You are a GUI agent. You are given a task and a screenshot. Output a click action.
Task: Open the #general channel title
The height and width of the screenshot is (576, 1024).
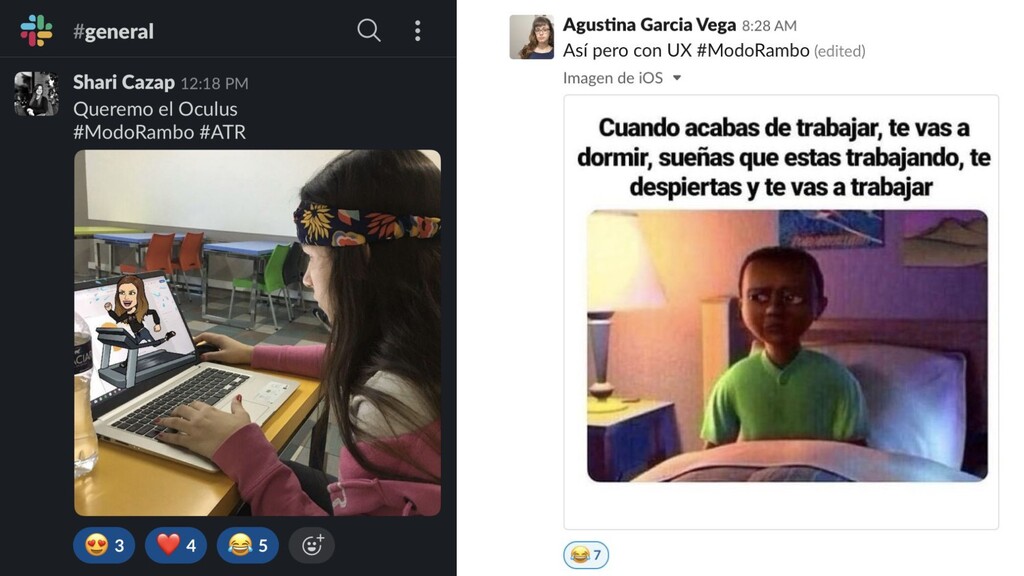coord(114,31)
